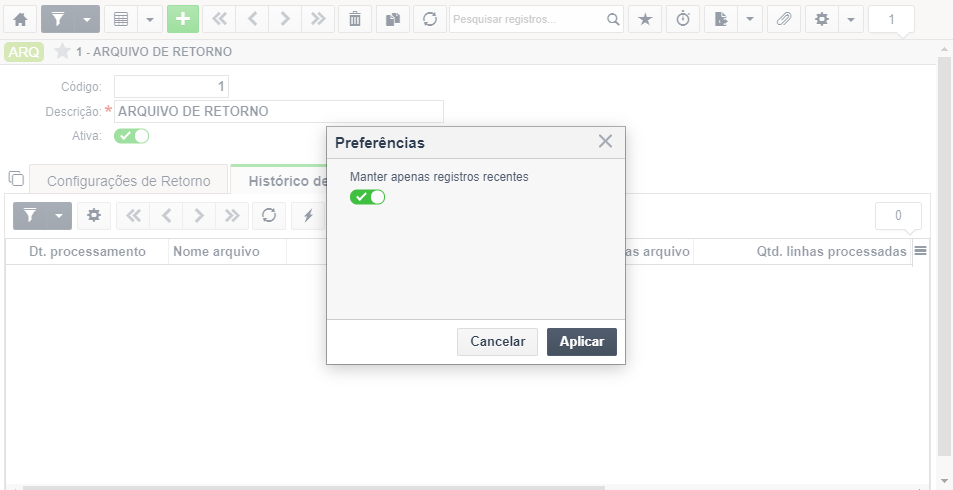Screen dimensions: 953x490
Task: Click the Pesquisar registros search field
Action: [x=528, y=19]
